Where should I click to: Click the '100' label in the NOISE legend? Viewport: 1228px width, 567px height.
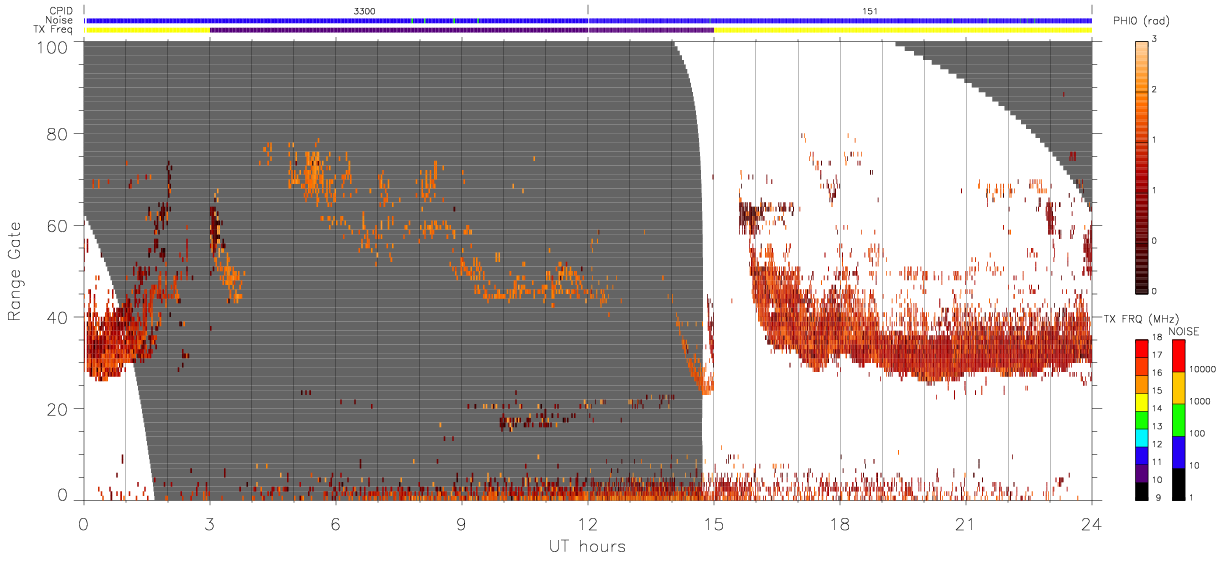1199,435
